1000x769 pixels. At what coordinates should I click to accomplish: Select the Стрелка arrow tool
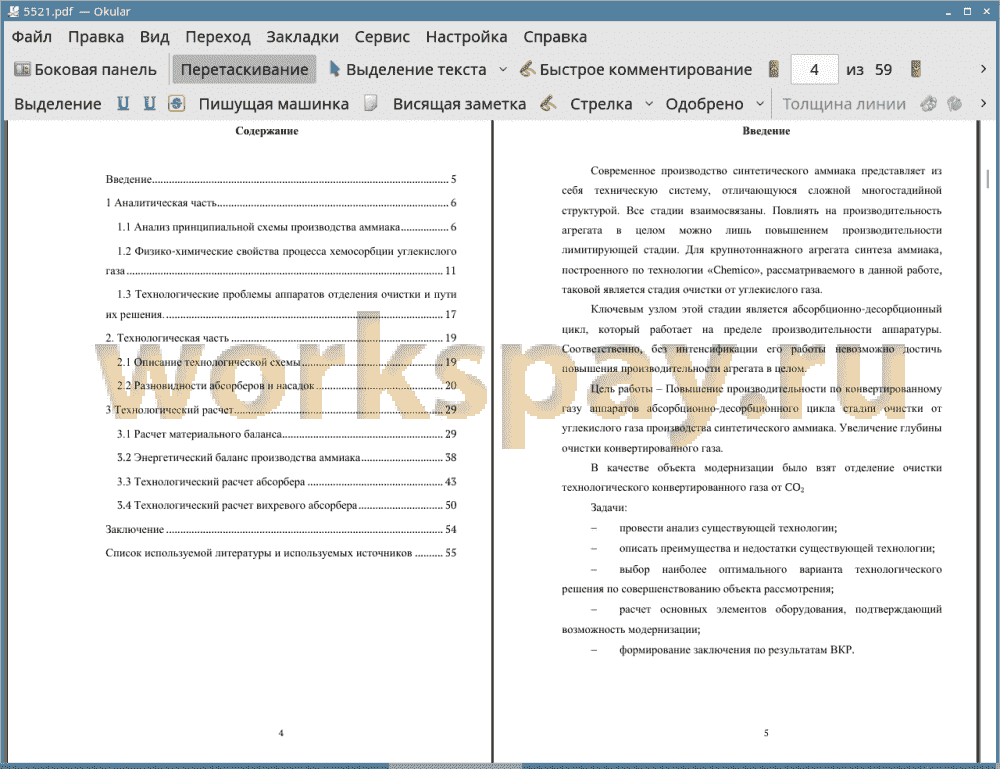tap(601, 104)
